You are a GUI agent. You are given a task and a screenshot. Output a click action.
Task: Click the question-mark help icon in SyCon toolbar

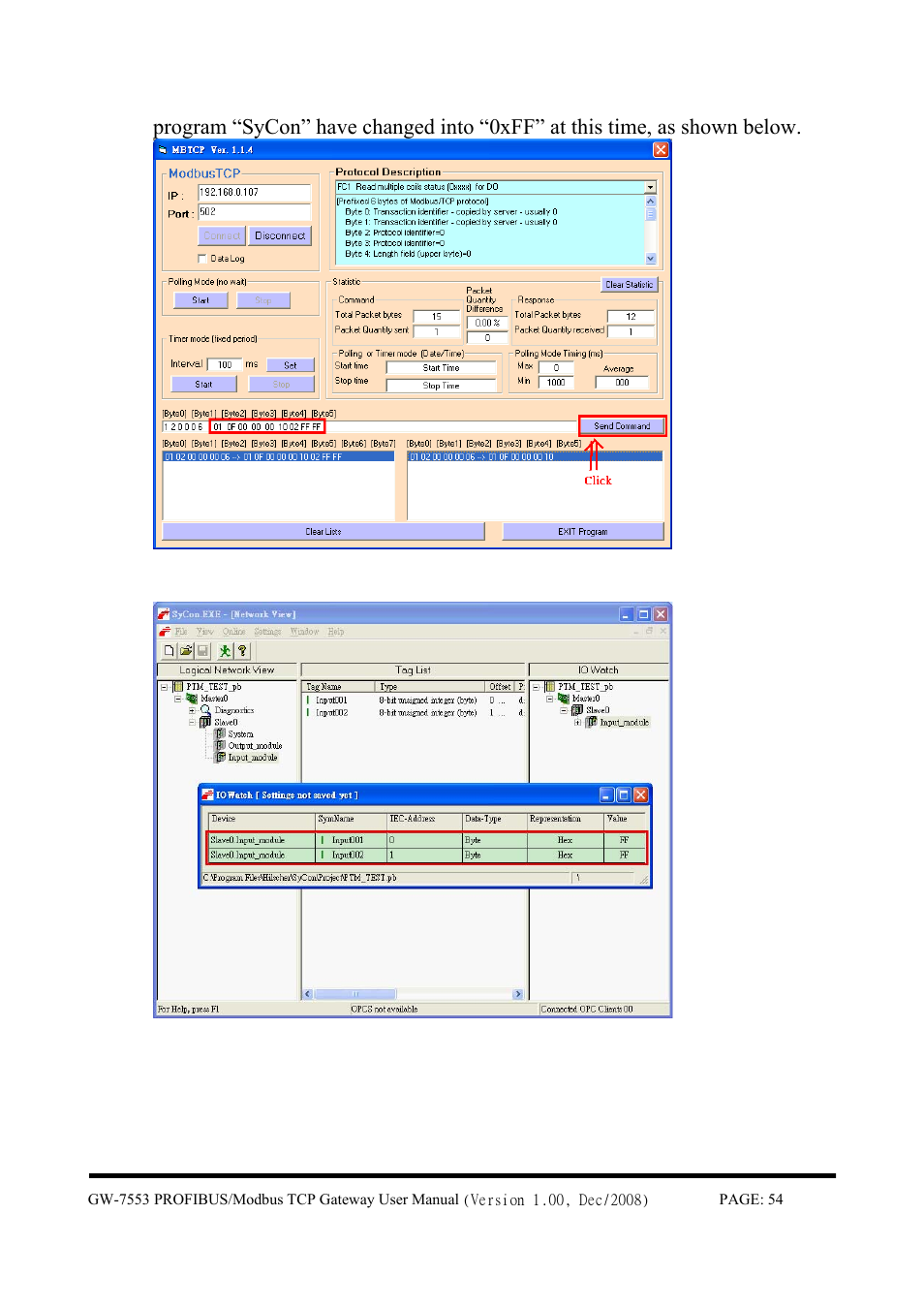tap(242, 651)
